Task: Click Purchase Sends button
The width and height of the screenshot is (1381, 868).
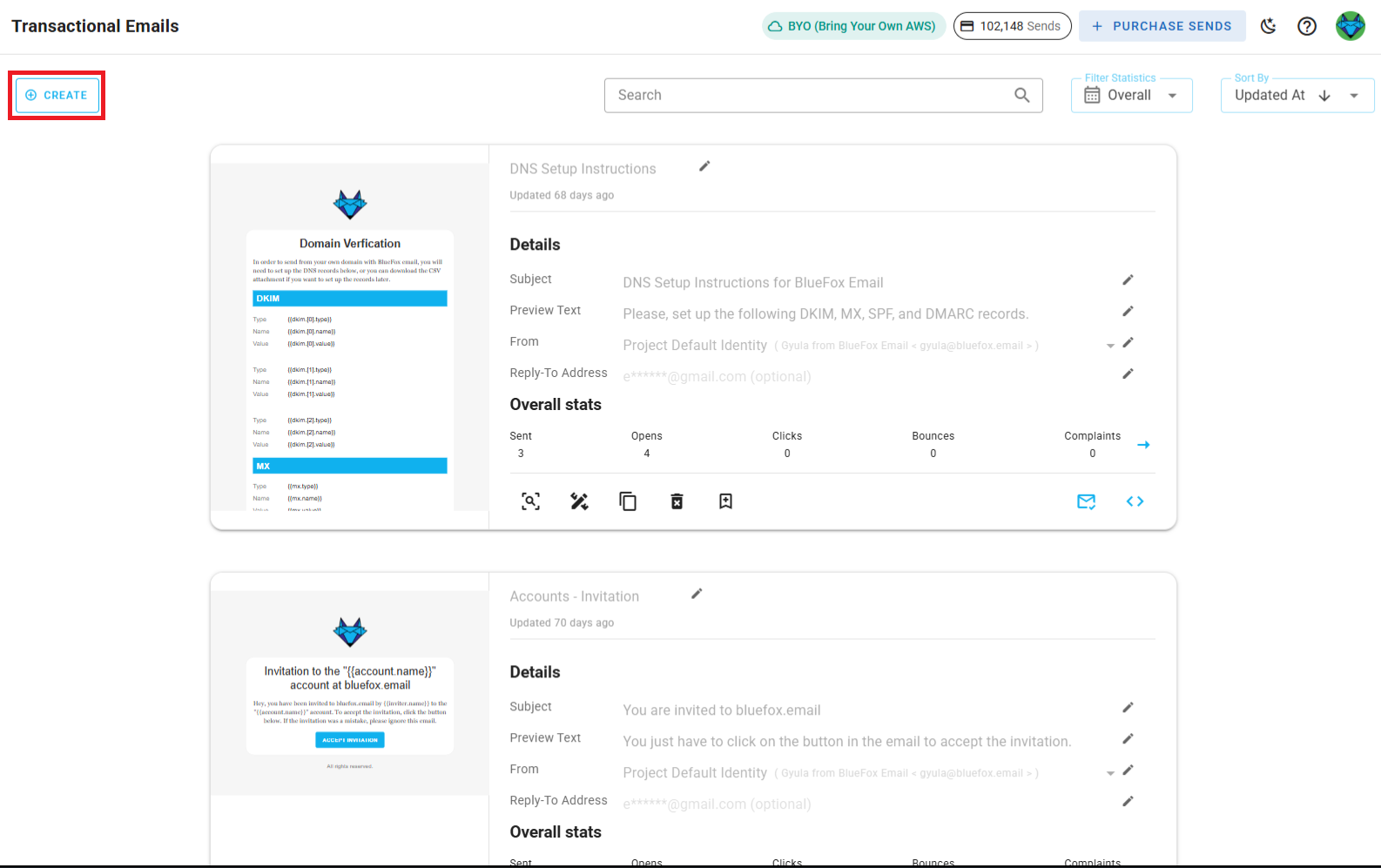Action: point(1162,26)
